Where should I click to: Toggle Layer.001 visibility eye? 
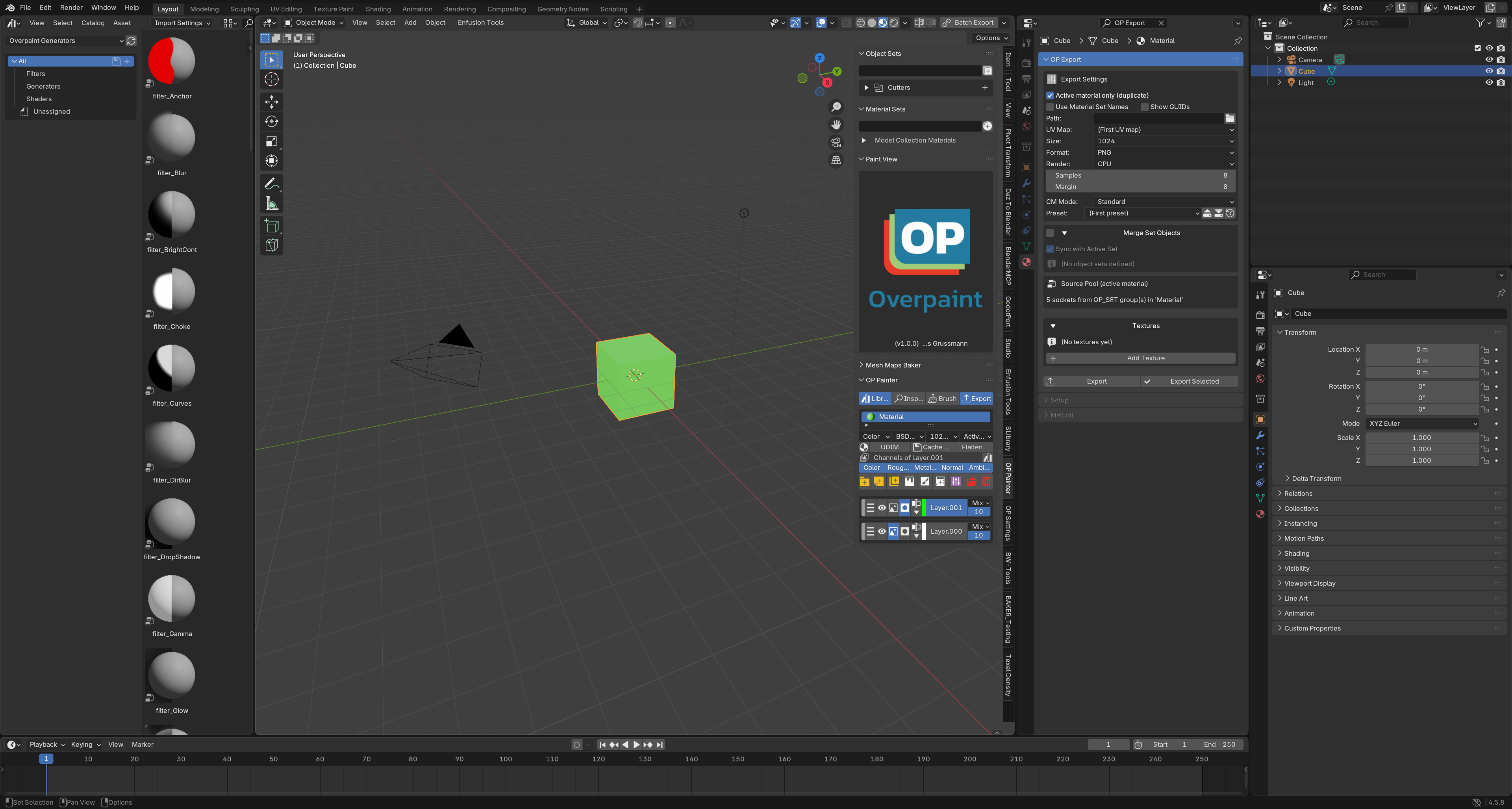(x=882, y=508)
